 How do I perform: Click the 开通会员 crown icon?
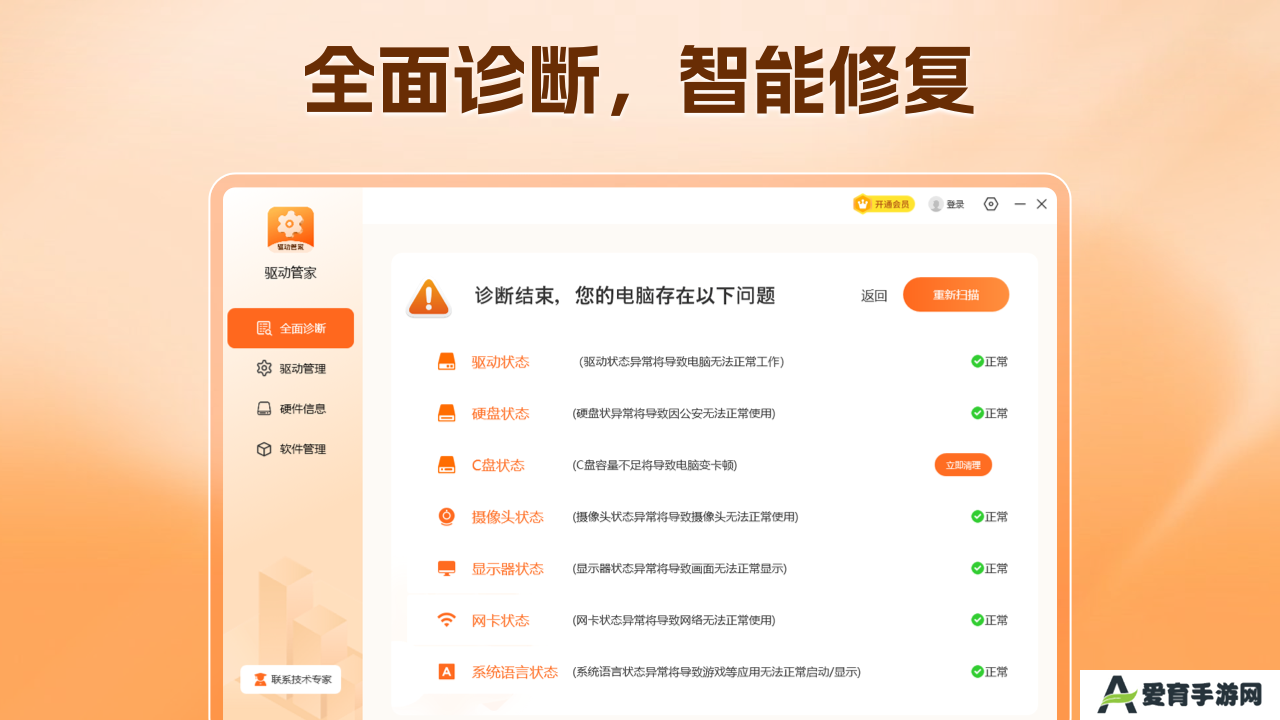[x=862, y=204]
